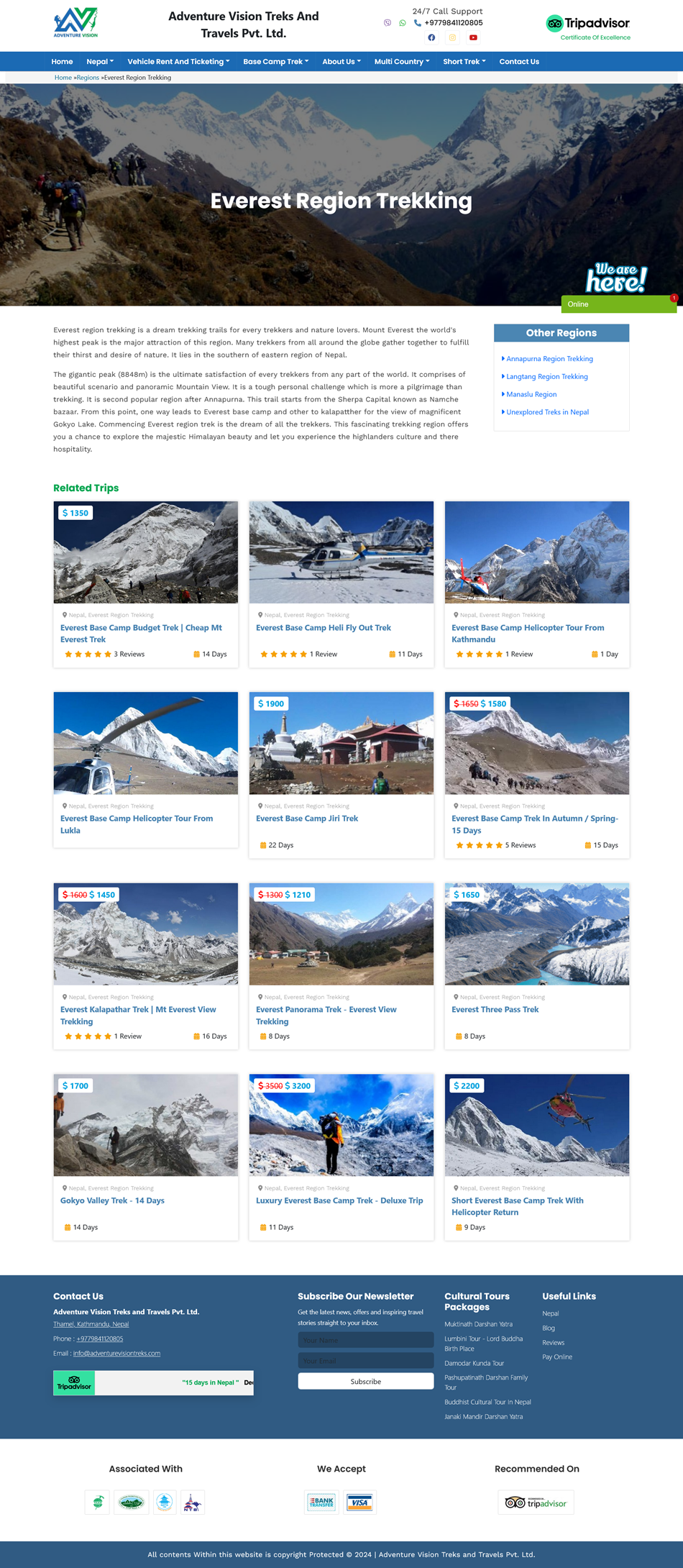Click the Adventure Vision logo
The width and height of the screenshot is (683, 1568).
tap(75, 23)
